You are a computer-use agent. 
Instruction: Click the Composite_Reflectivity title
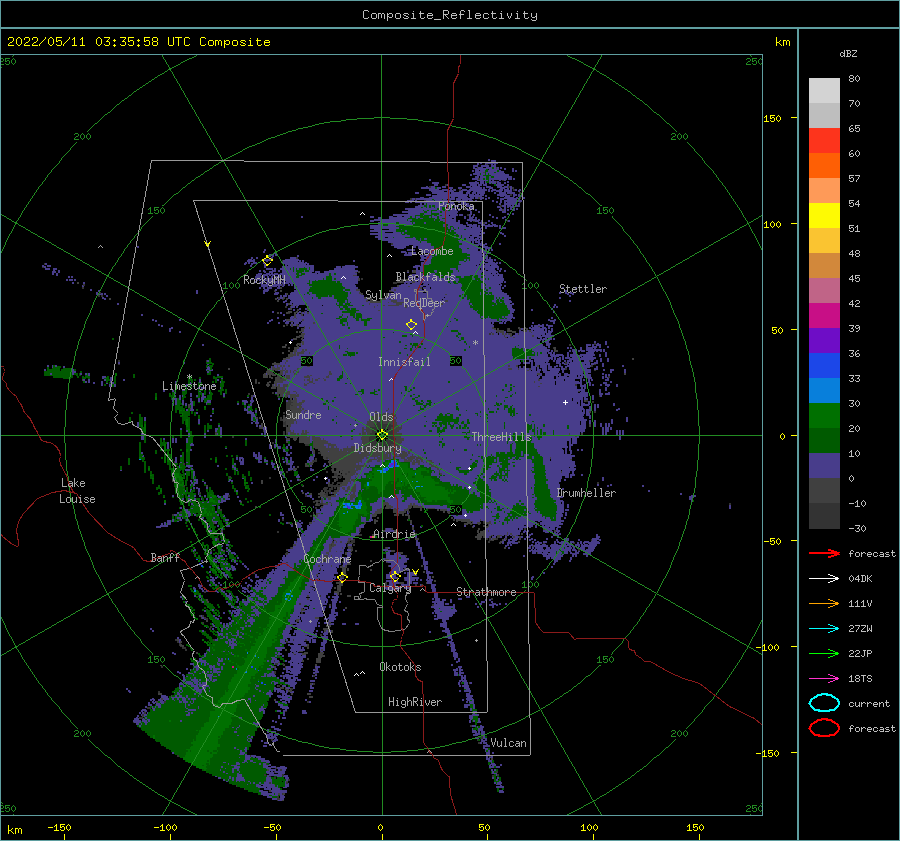point(449,15)
